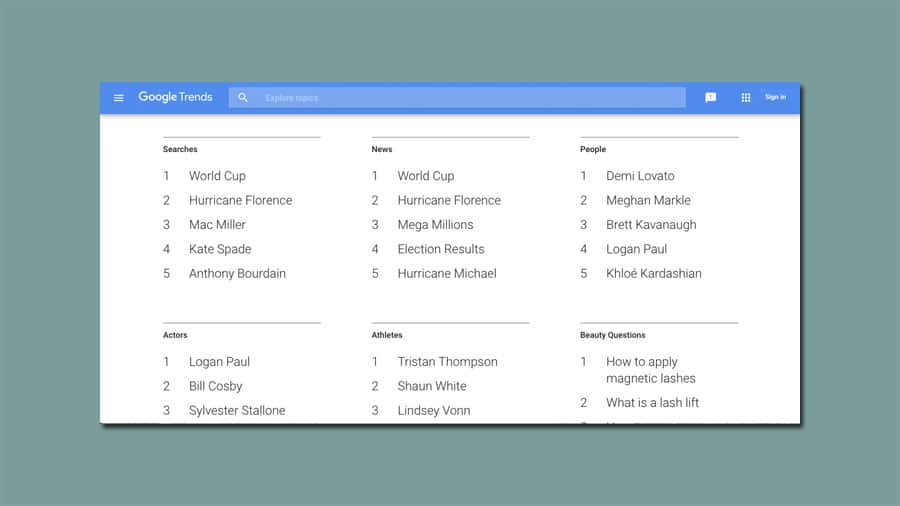Open the People category heading
This screenshot has height=506, width=900.
(x=593, y=149)
